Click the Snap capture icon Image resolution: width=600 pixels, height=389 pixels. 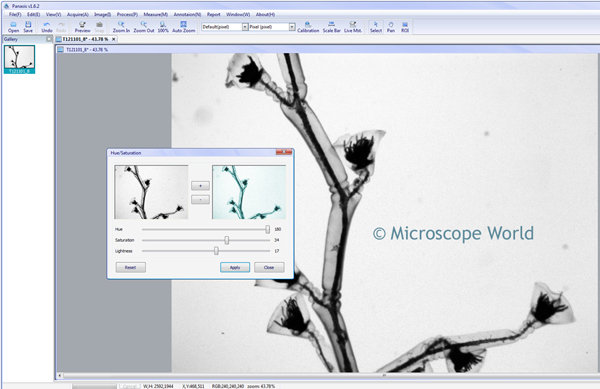[99, 27]
